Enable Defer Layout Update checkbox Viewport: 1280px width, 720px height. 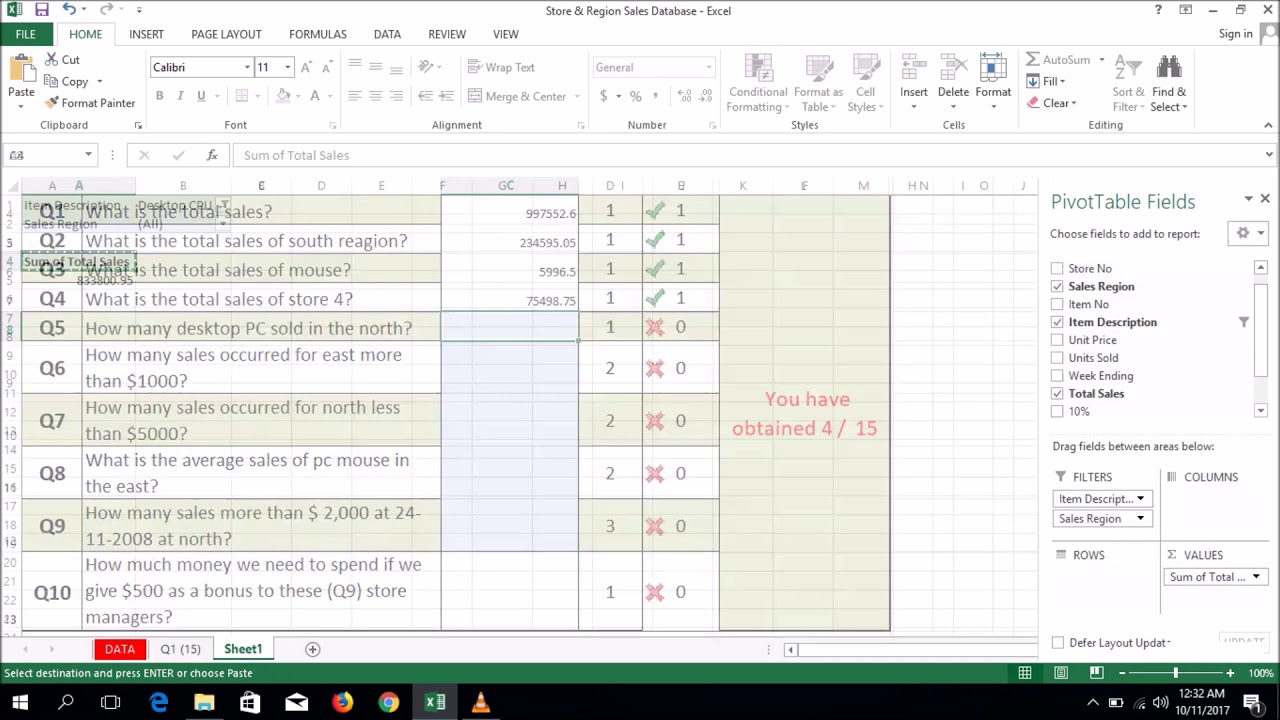pyautogui.click(x=1058, y=643)
